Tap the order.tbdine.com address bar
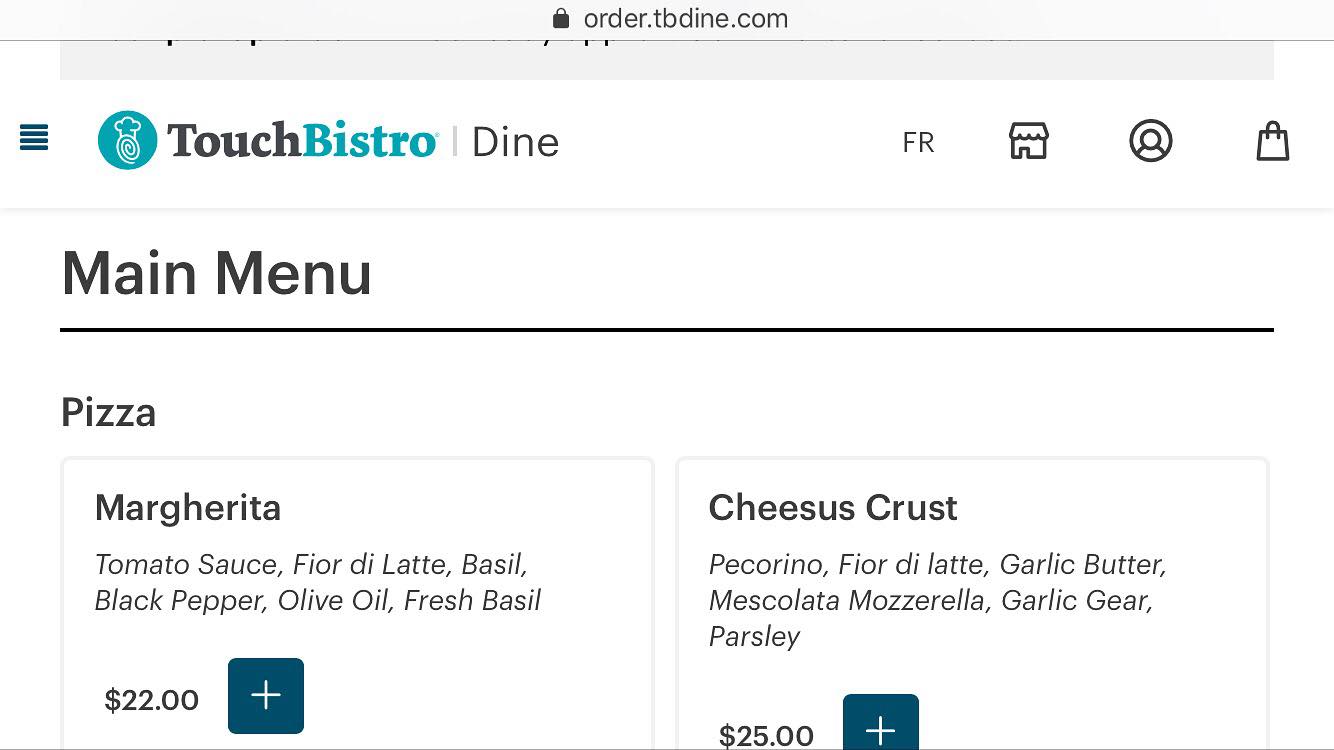Viewport: 1334px width, 750px height. coord(685,19)
